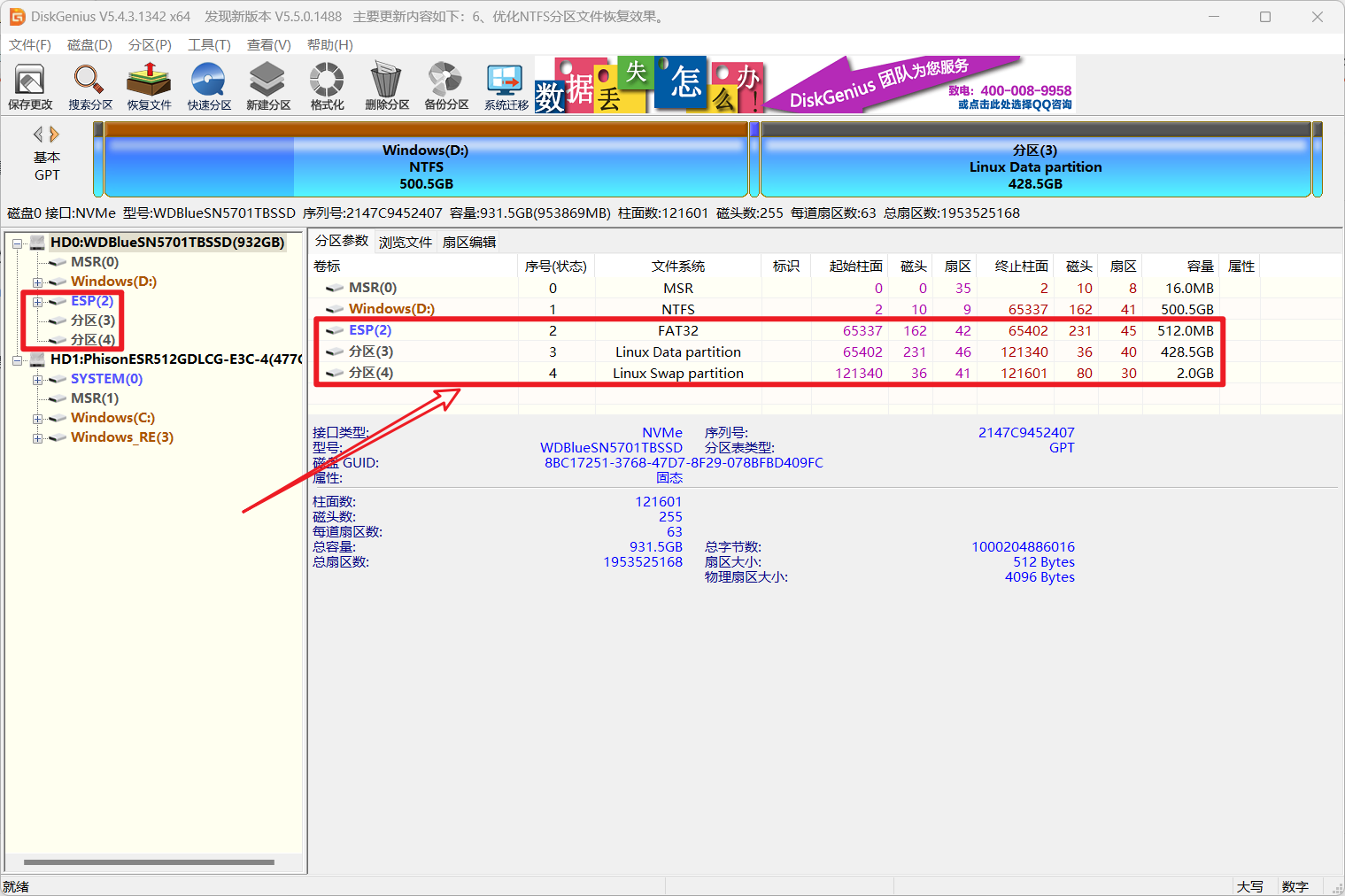Switch to the 浏览文件 tab
This screenshot has height=896, width=1345.
(405, 240)
